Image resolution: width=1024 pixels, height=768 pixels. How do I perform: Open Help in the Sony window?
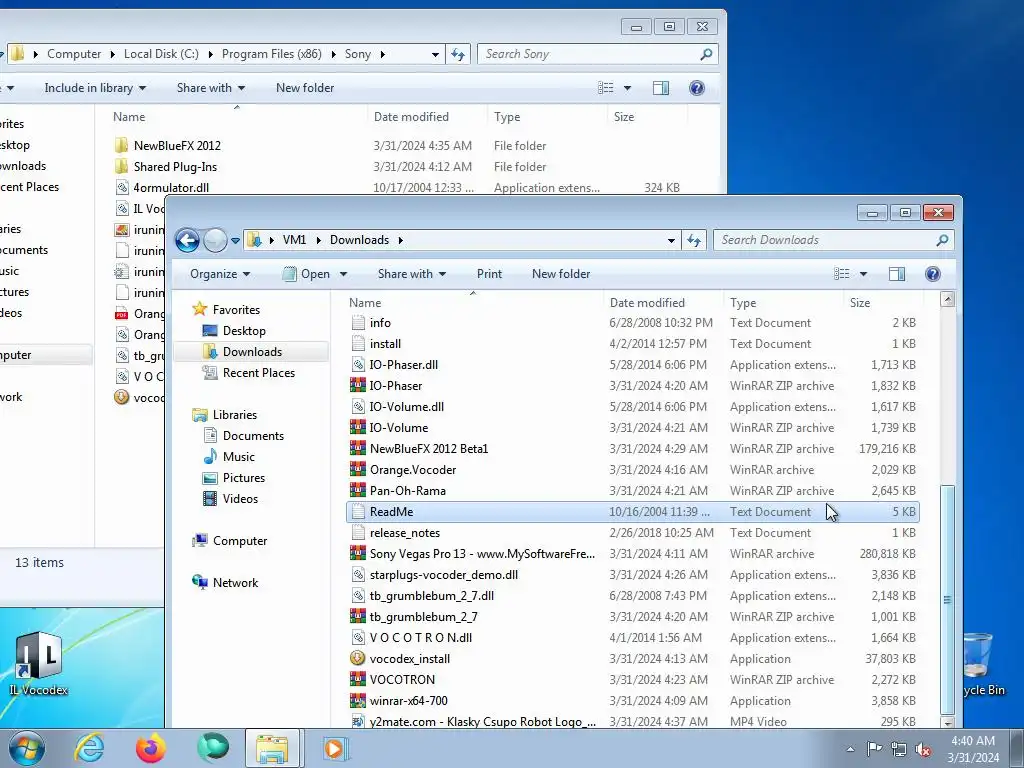(697, 88)
